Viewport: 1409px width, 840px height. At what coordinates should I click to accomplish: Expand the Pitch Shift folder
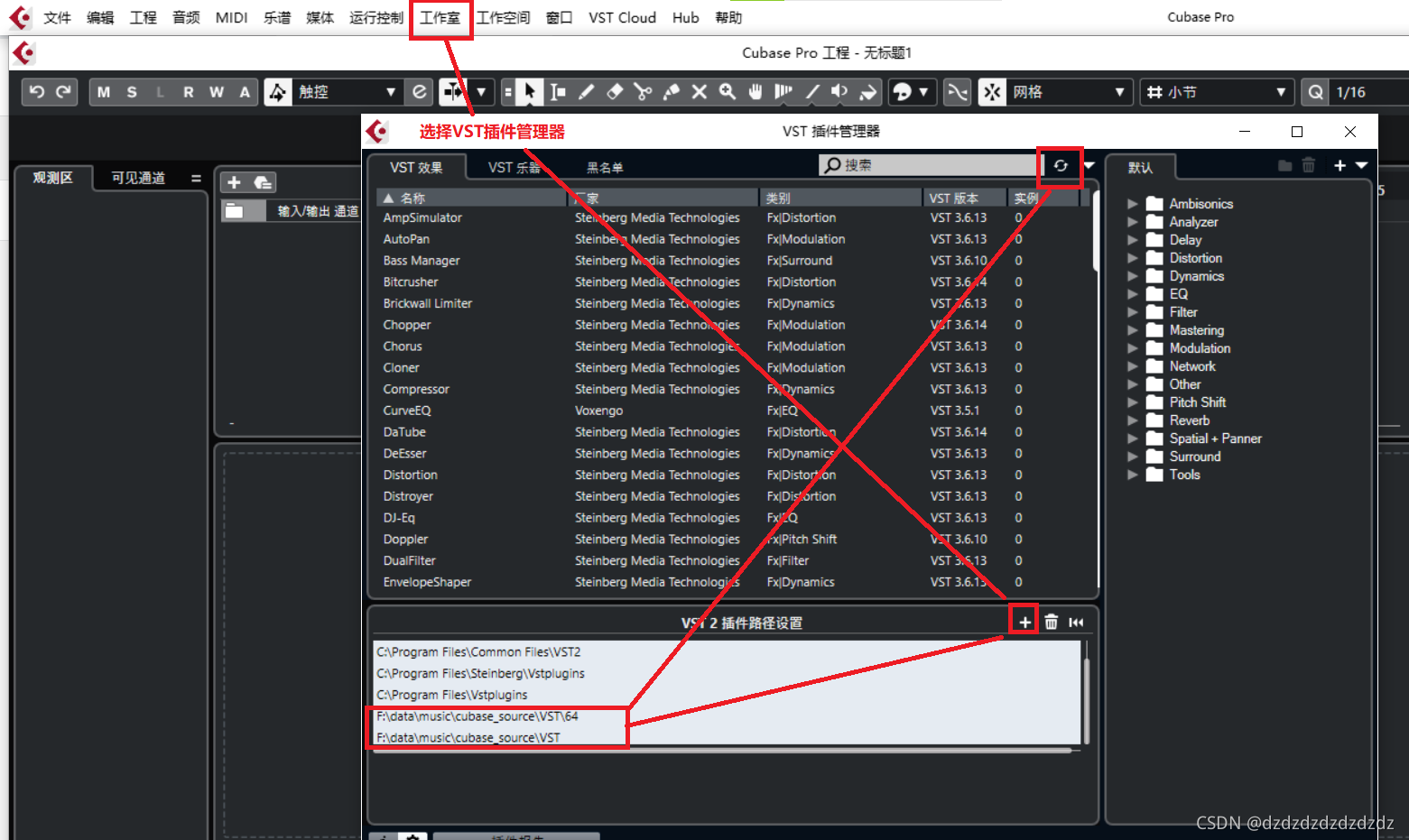tap(1133, 402)
